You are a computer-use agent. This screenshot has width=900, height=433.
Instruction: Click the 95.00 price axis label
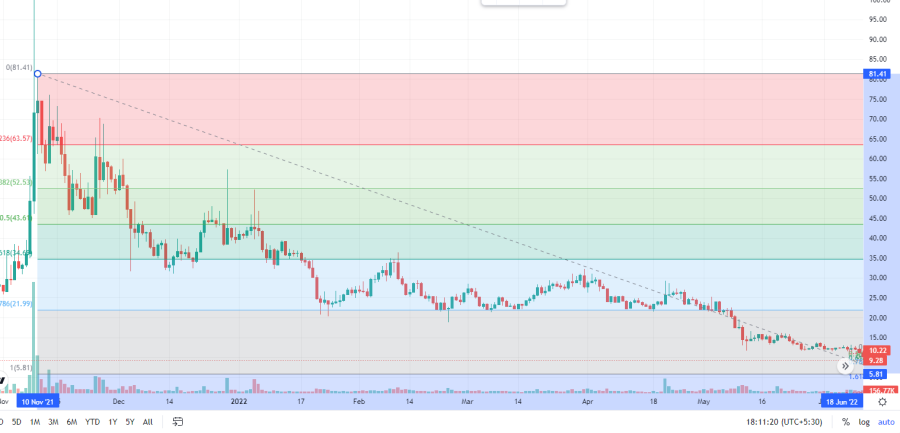coord(879,20)
